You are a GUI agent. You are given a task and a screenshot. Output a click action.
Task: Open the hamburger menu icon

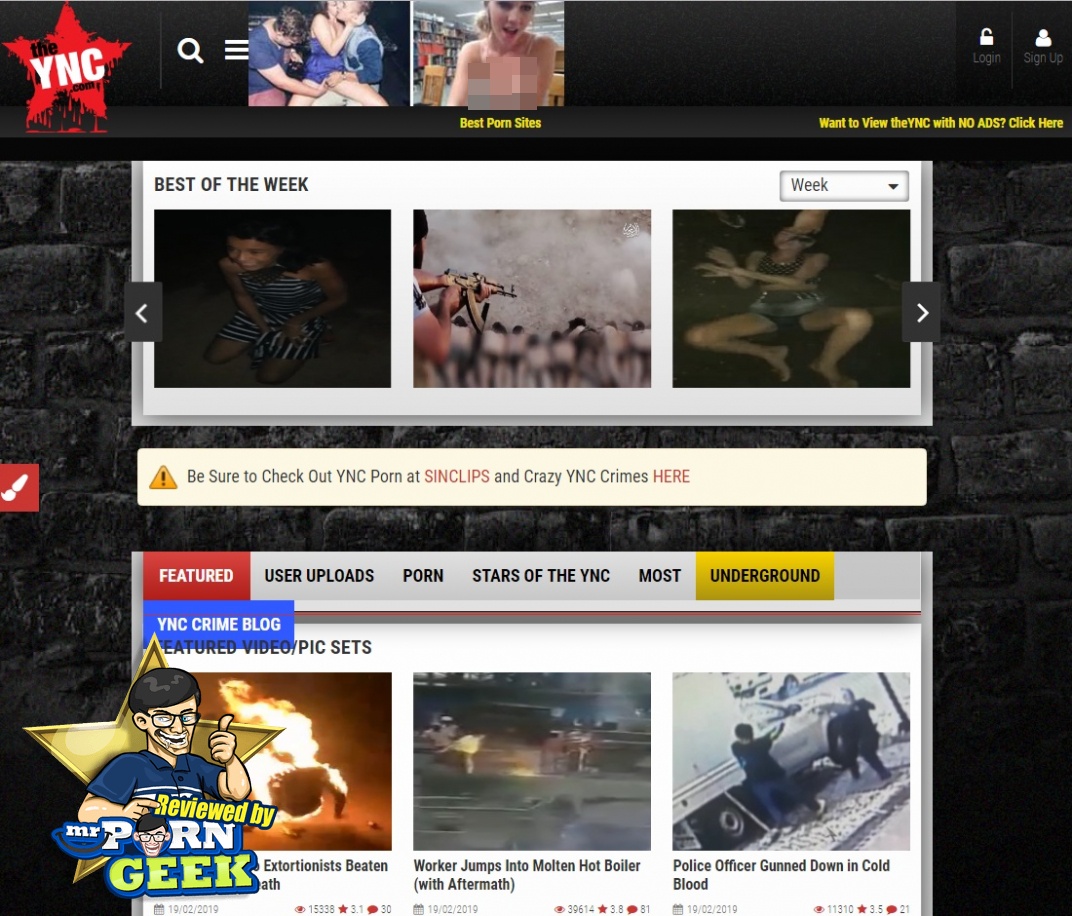(236, 50)
